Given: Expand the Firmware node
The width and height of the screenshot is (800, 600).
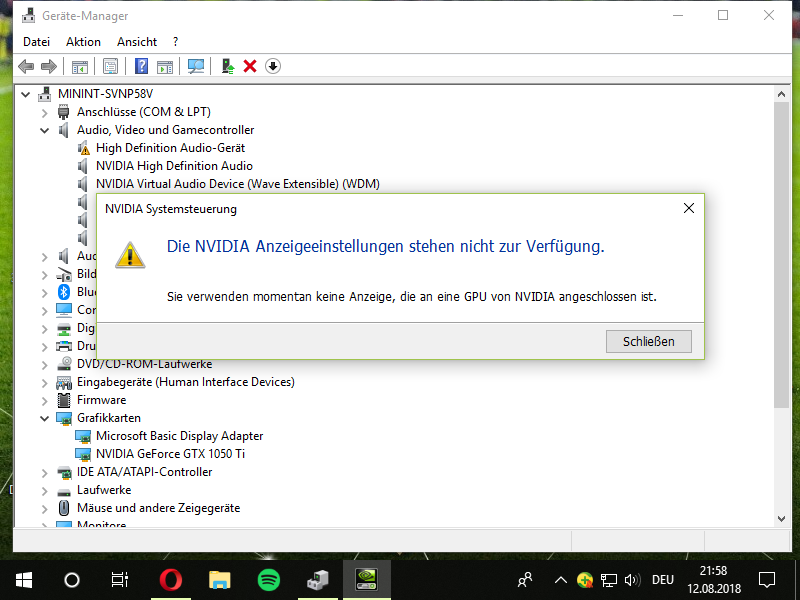Looking at the screenshot, I should point(44,401).
